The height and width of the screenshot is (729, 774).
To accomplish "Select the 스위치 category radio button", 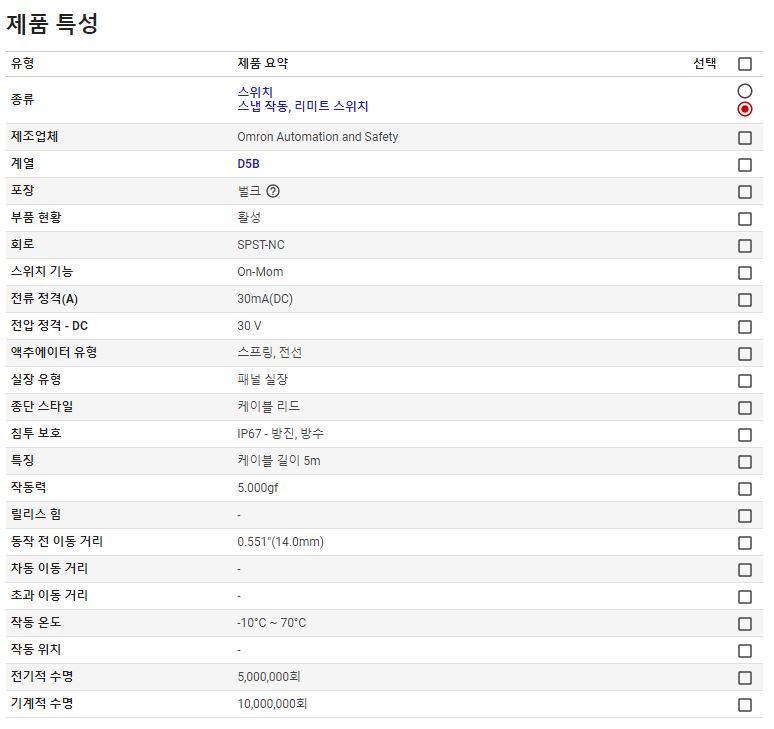I will click(744, 91).
